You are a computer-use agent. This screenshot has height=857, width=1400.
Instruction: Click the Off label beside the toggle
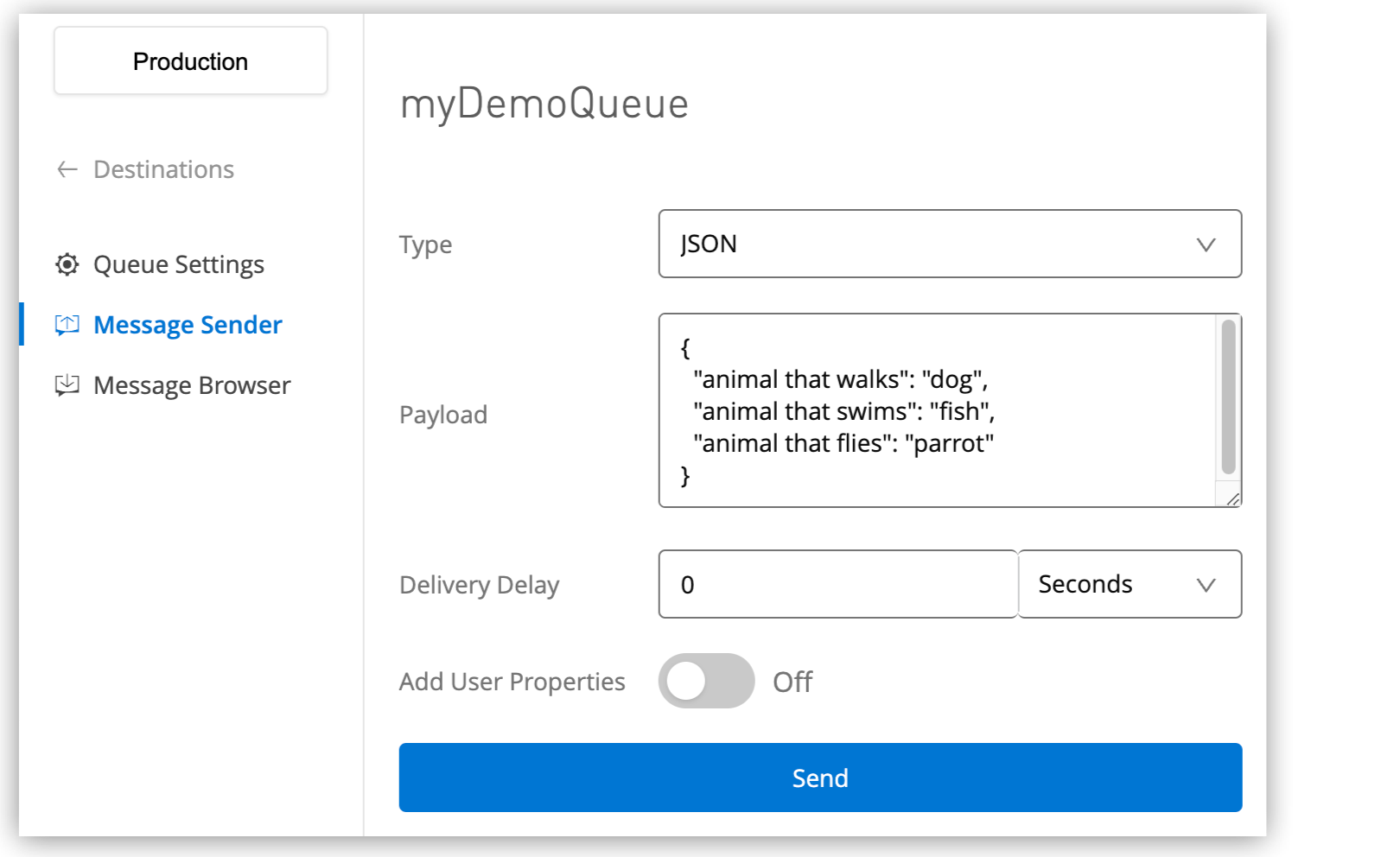pos(792,682)
